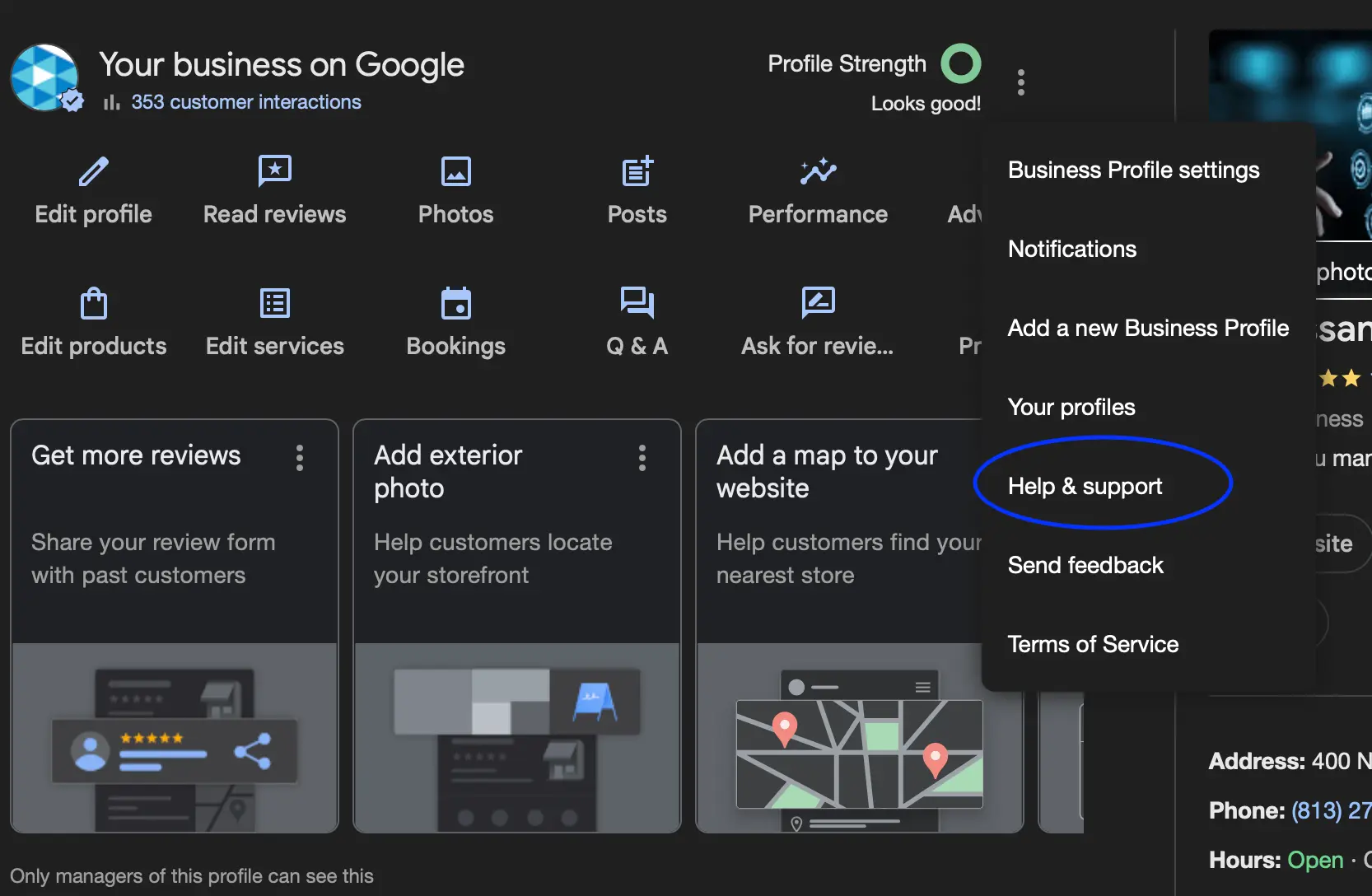The width and height of the screenshot is (1372, 896).
Task: Create a post via the Posts icon
Action: pyautogui.click(x=636, y=171)
